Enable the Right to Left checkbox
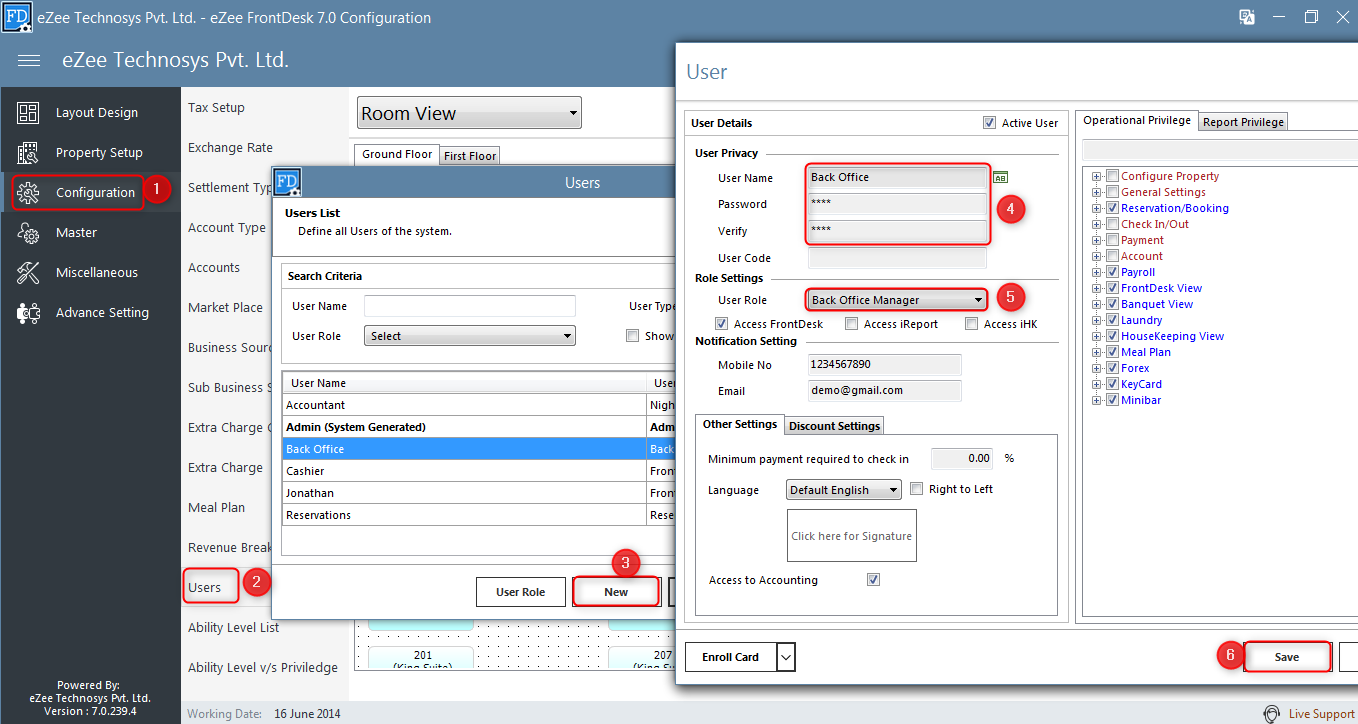 pyautogui.click(x=916, y=489)
